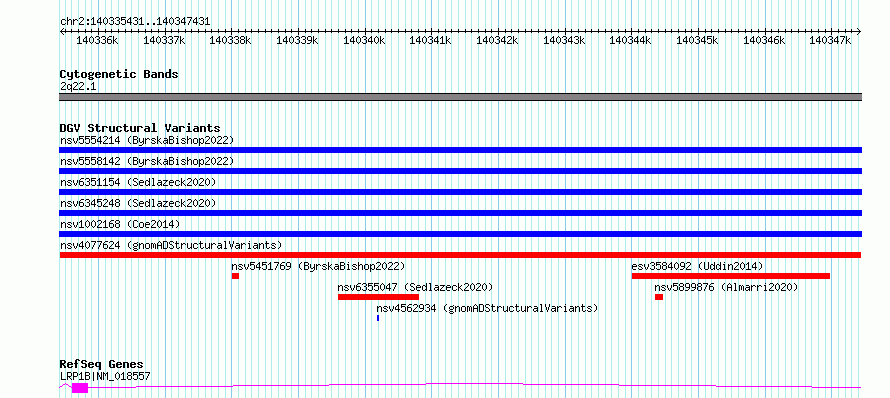Click the nsv5554214 blue variant bar
This screenshot has width=890, height=398.
[x=460, y=150]
